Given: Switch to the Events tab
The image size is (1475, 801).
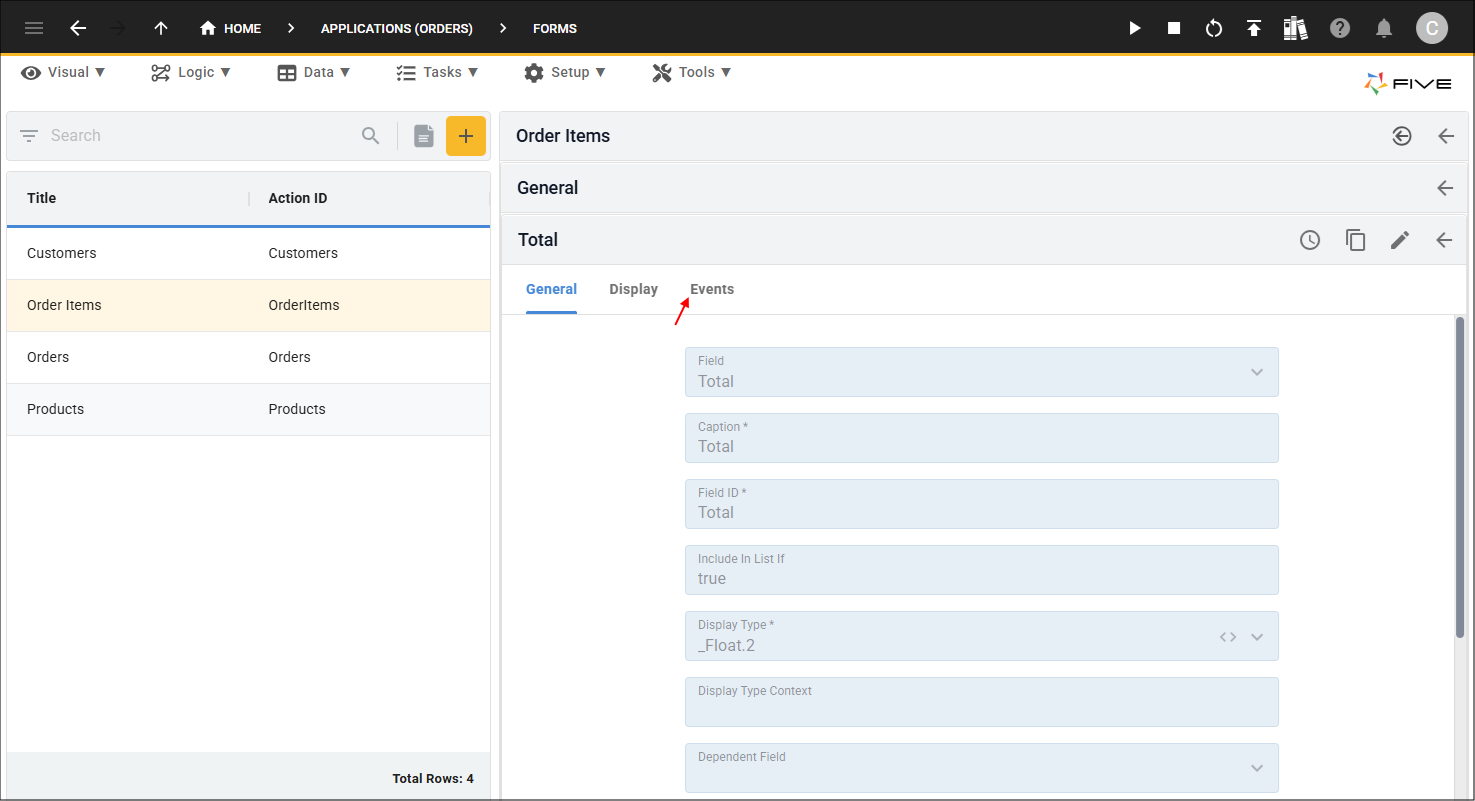Looking at the screenshot, I should click(x=712, y=289).
